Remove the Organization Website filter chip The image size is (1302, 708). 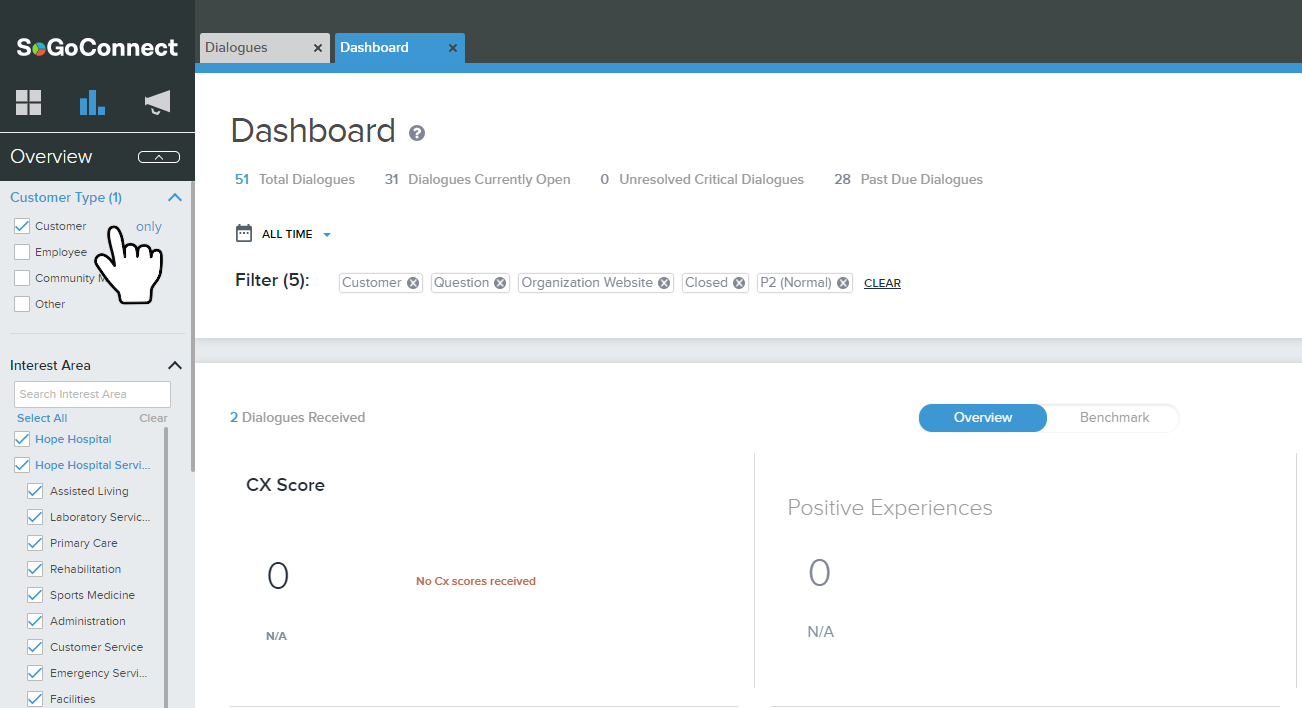coord(664,283)
